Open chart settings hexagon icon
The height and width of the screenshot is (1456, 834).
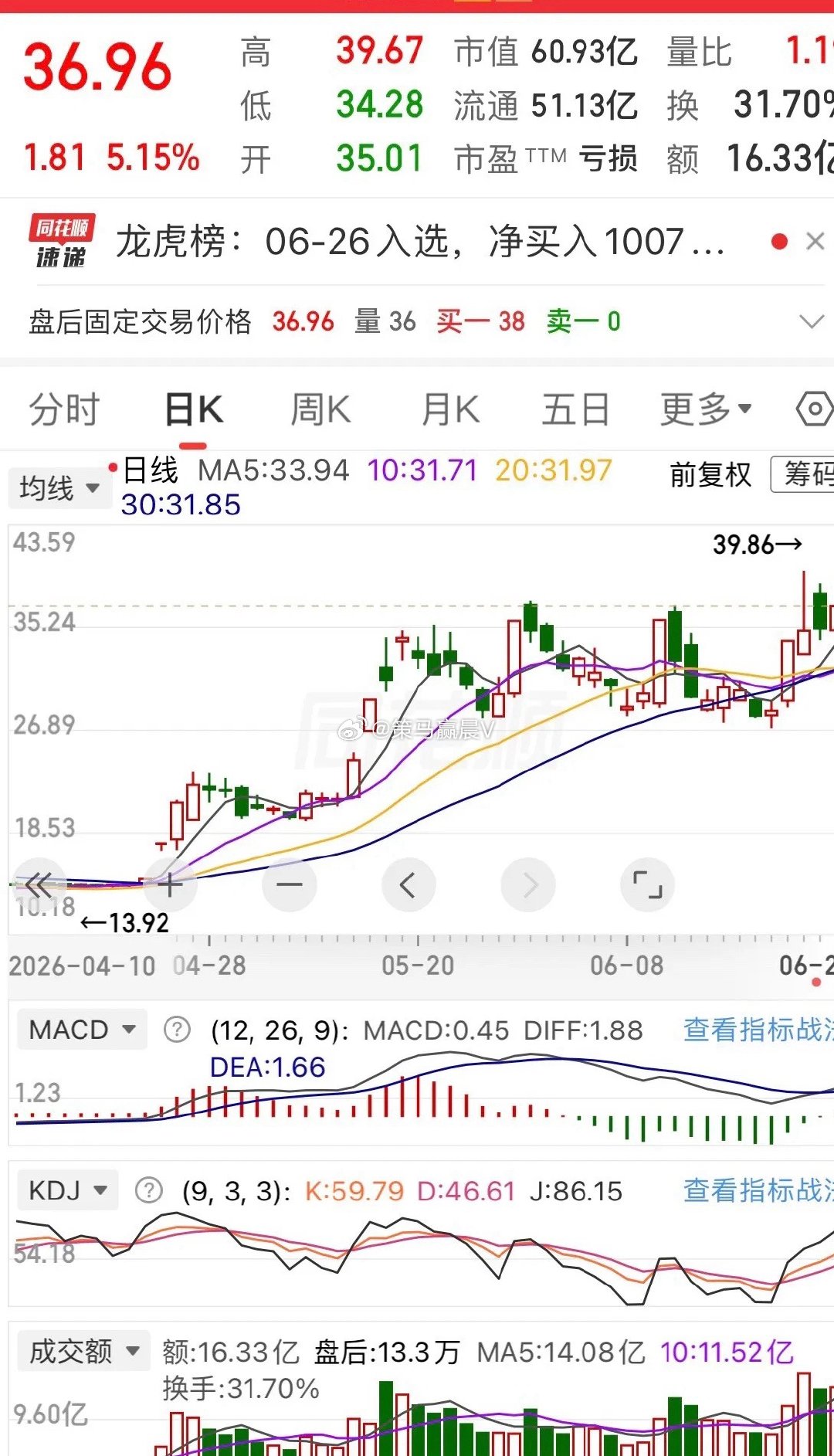815,409
